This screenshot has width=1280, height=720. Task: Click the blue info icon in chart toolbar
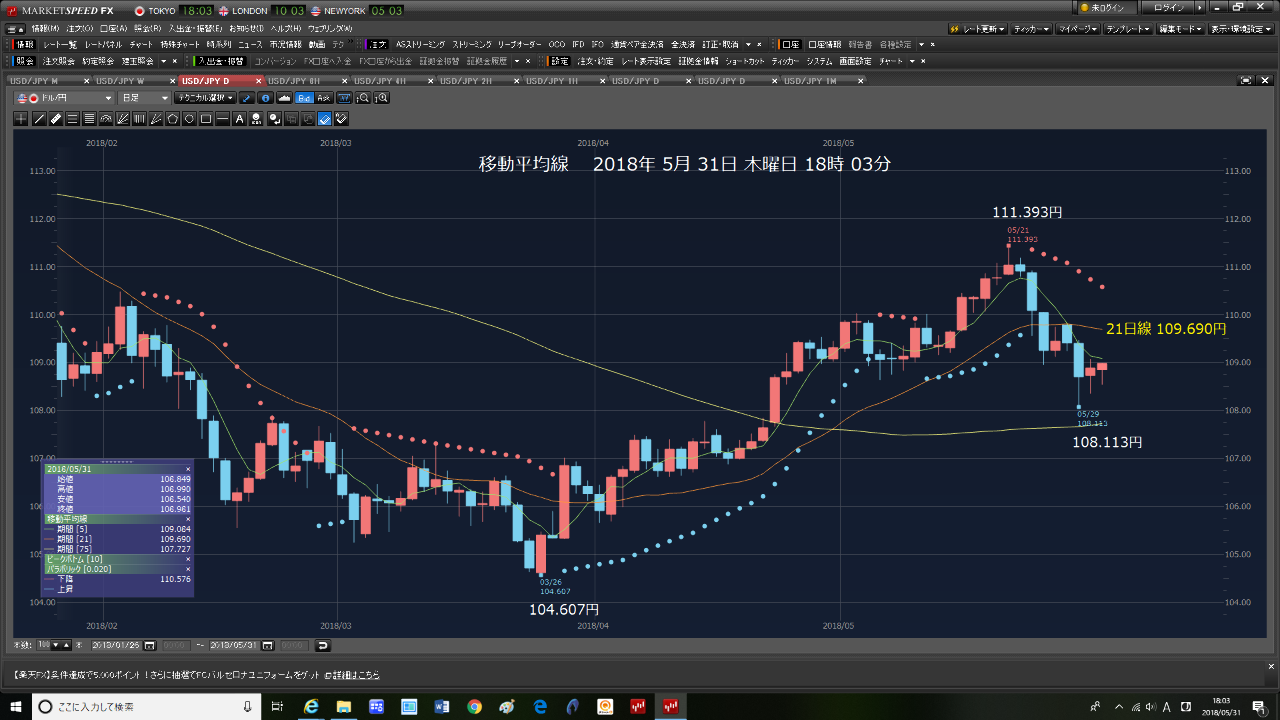coord(265,98)
